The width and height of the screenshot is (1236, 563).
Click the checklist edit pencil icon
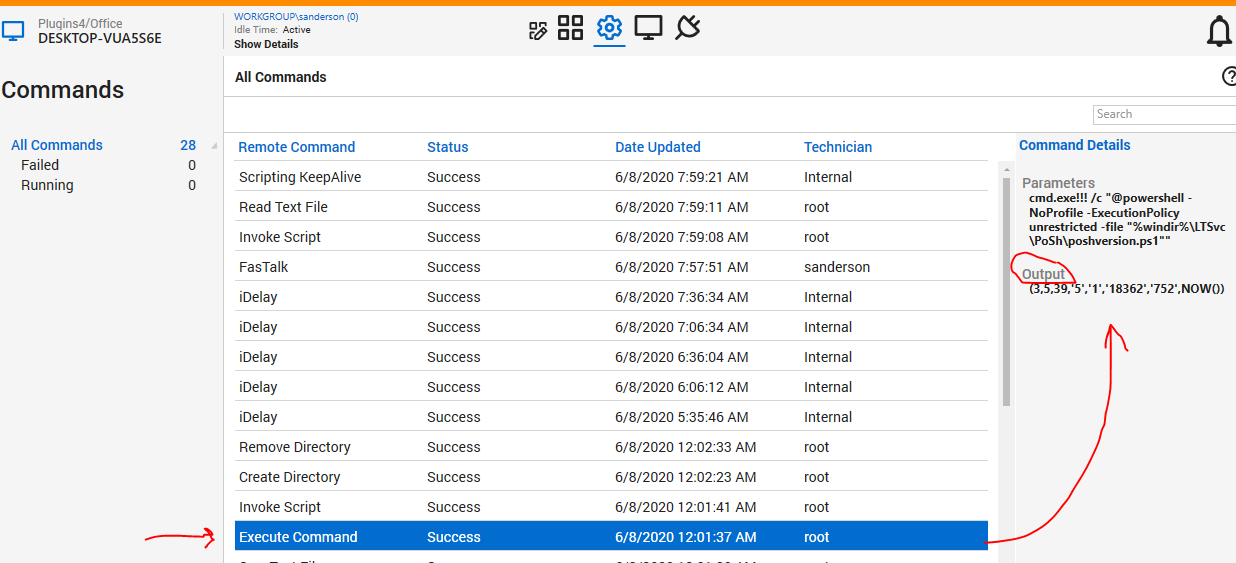[538, 30]
